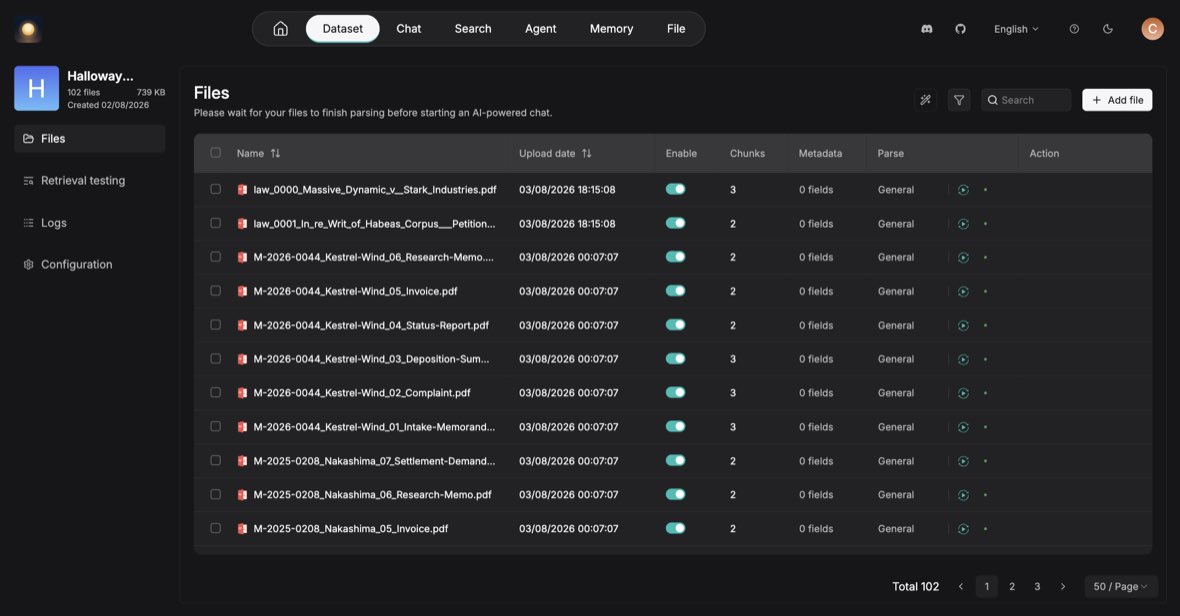Click the Halloway dataset H thumbnail
The image size is (1180, 616).
click(x=36, y=88)
